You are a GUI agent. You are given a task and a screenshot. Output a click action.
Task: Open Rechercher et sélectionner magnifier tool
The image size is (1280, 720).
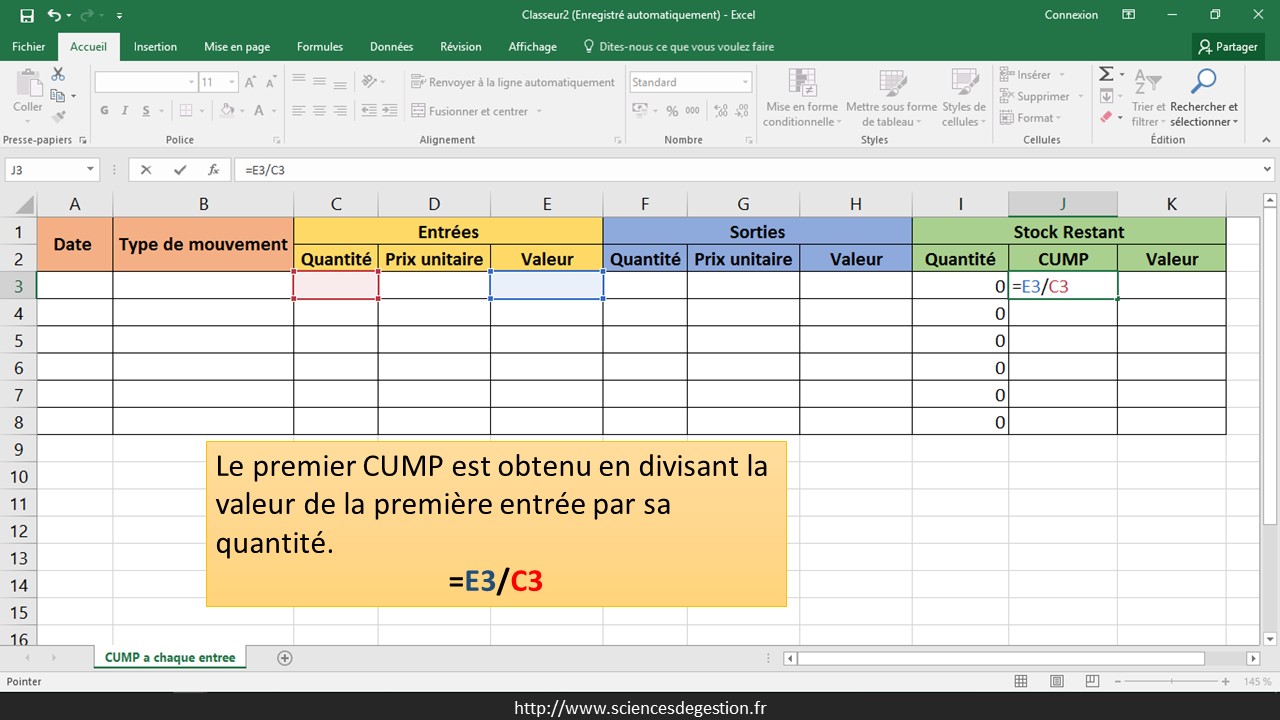[x=1204, y=82]
